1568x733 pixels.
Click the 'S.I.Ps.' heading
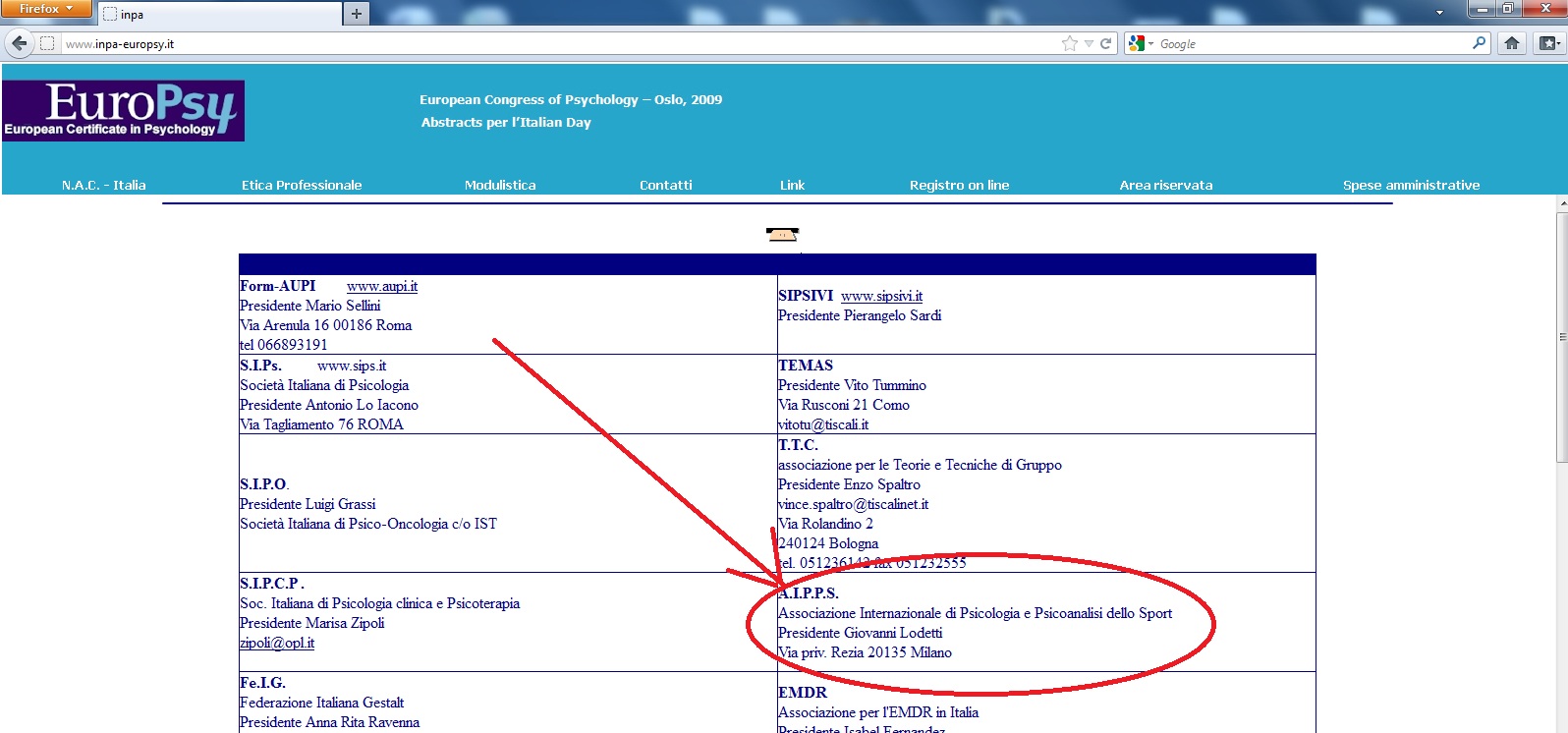[260, 366]
